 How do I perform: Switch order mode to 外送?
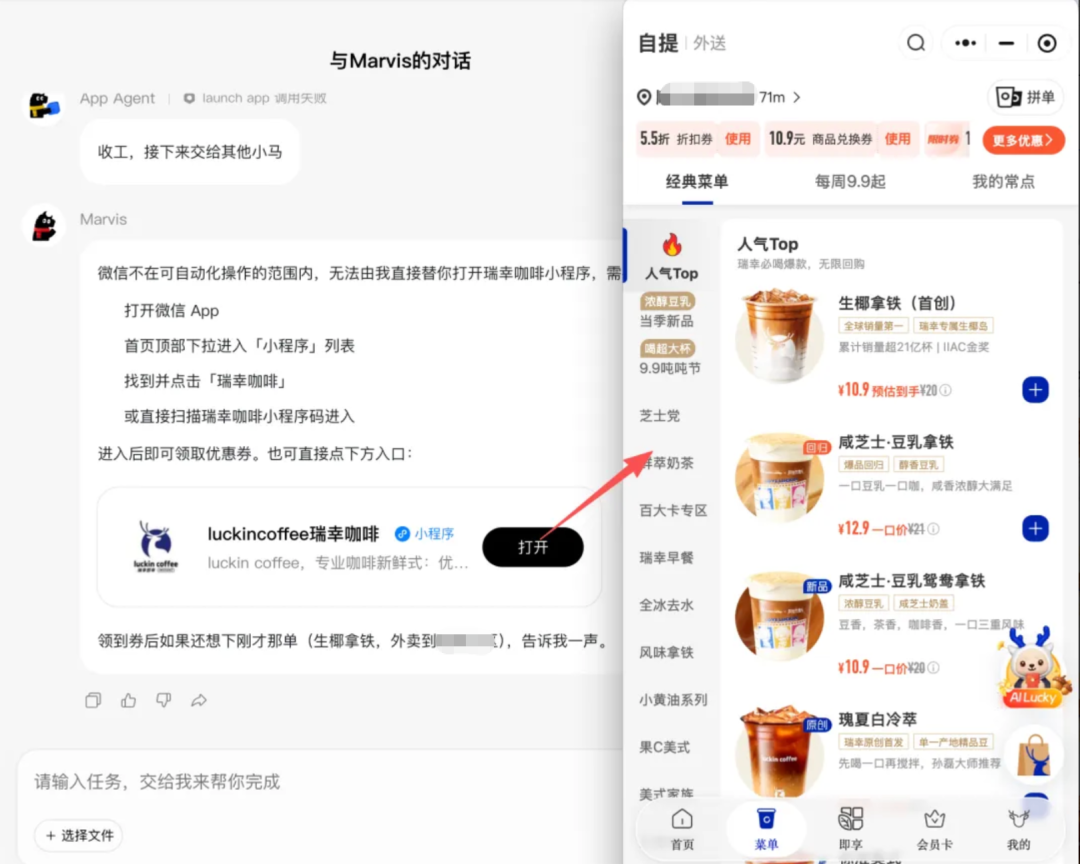709,43
